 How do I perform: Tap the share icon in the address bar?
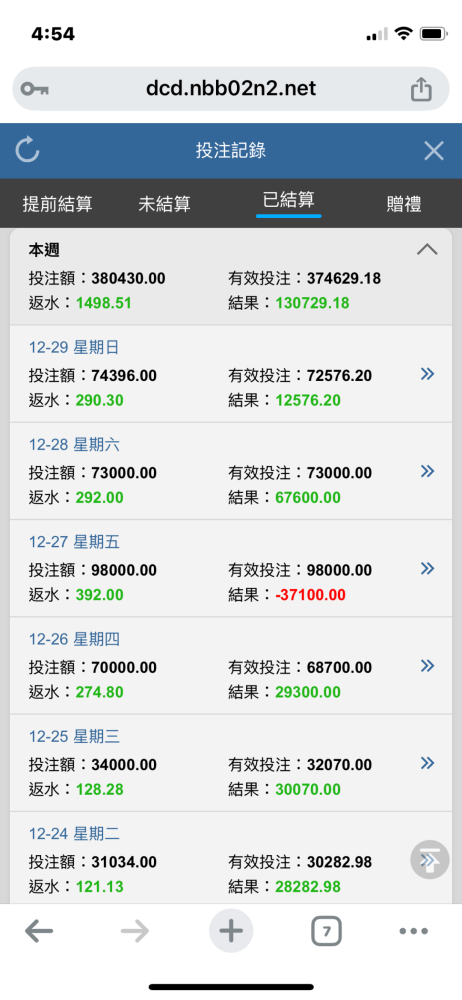[x=421, y=89]
